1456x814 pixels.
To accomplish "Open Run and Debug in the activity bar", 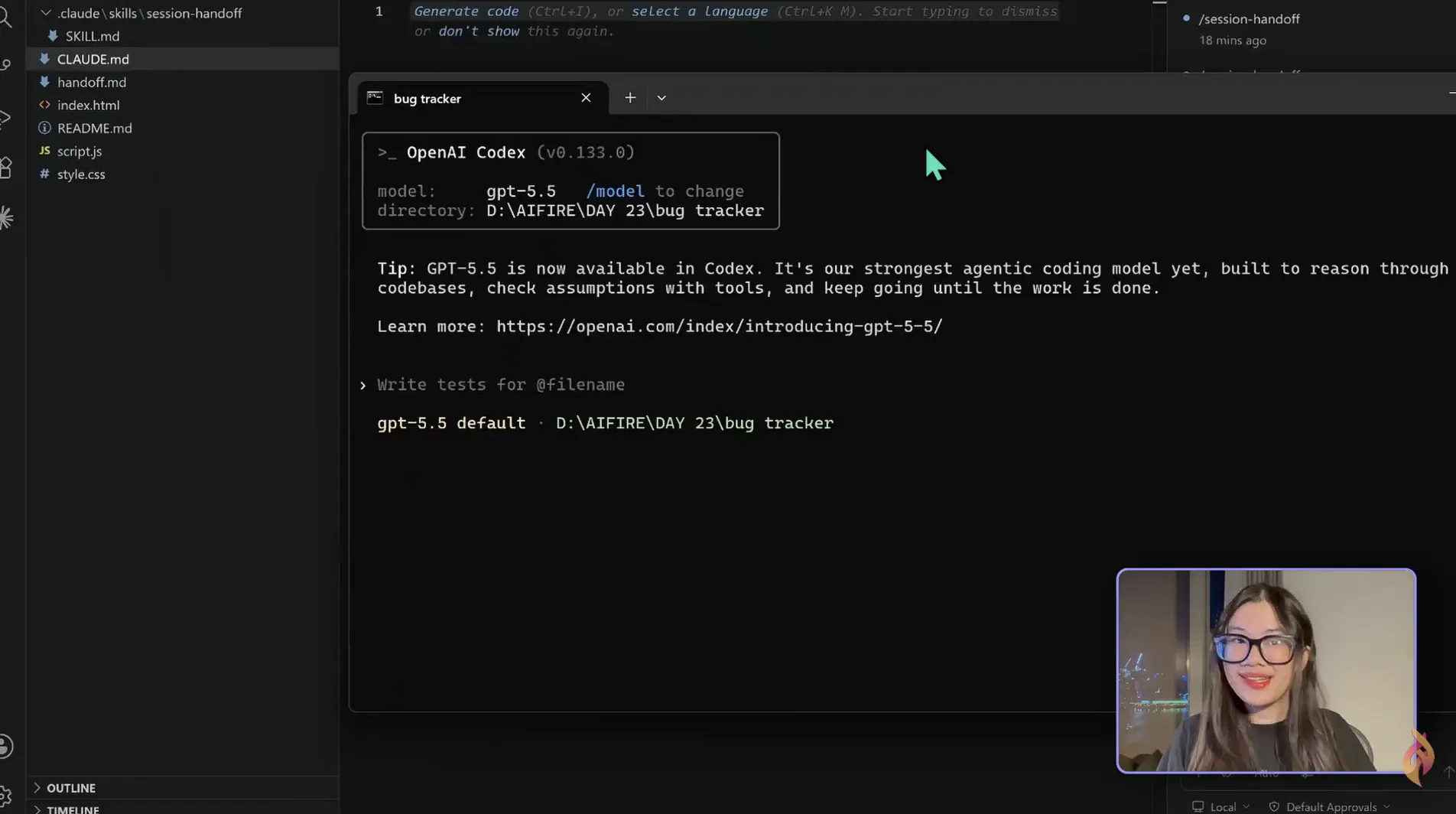I will click(5, 117).
